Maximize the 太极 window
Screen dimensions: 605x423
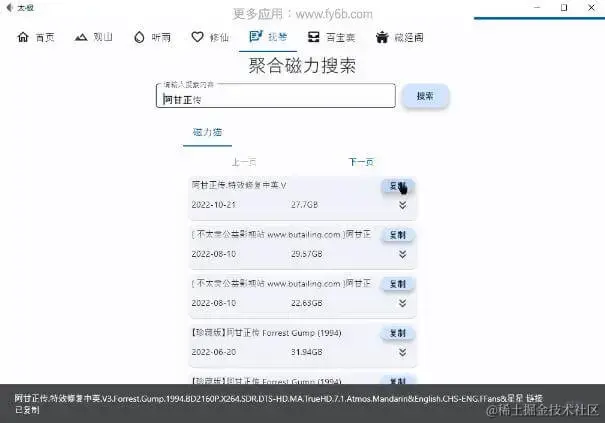(564, 7)
